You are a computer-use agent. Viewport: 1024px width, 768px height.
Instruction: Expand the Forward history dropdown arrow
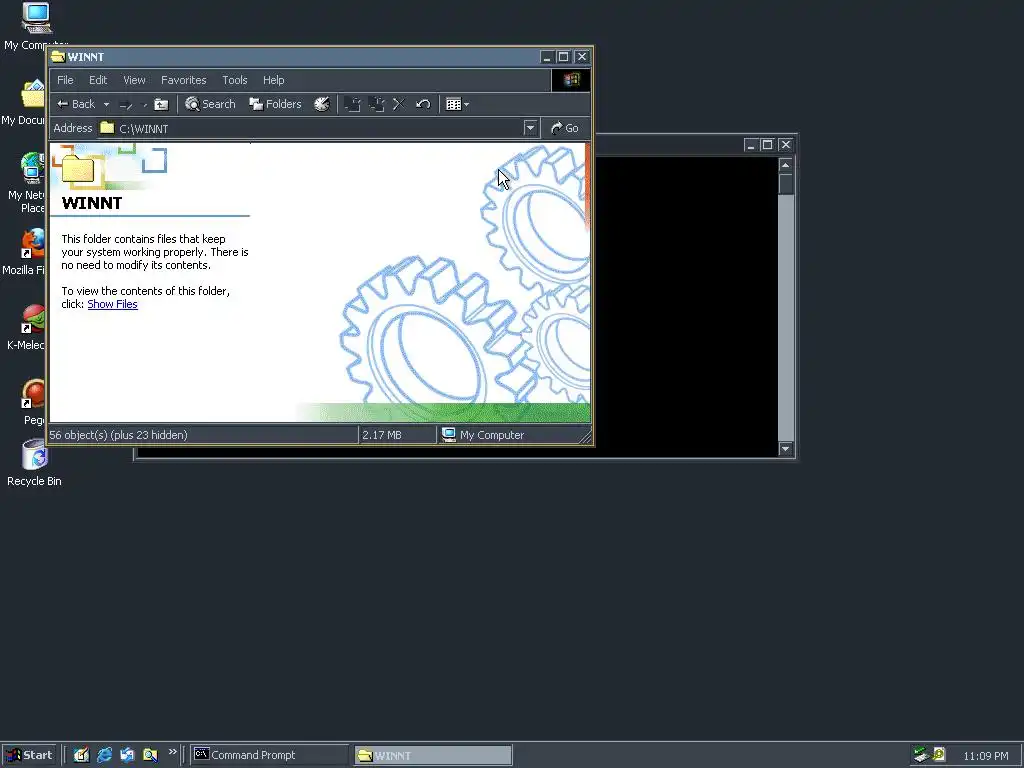pos(145,104)
